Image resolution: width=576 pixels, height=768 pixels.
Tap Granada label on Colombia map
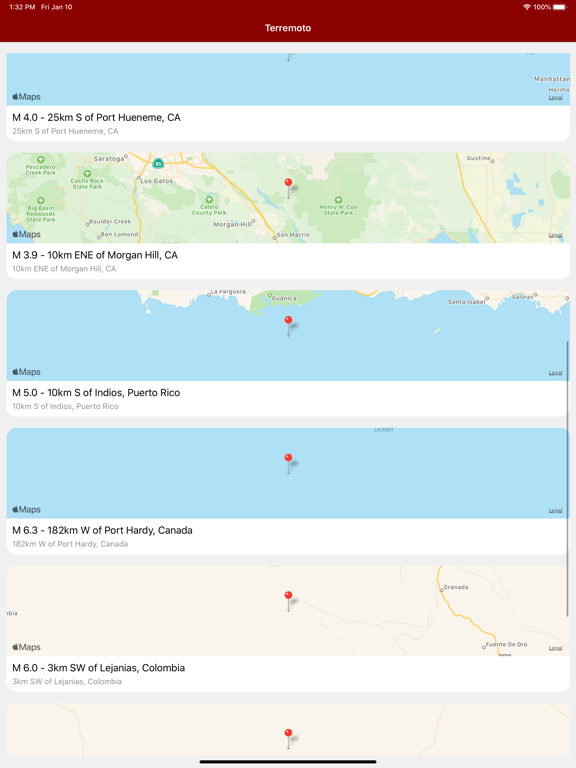[x=456, y=587]
